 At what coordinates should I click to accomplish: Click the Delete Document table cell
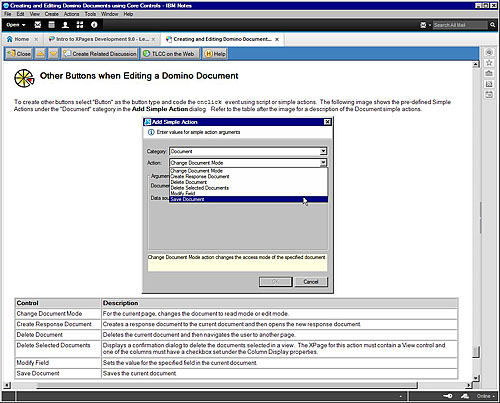pos(58,335)
